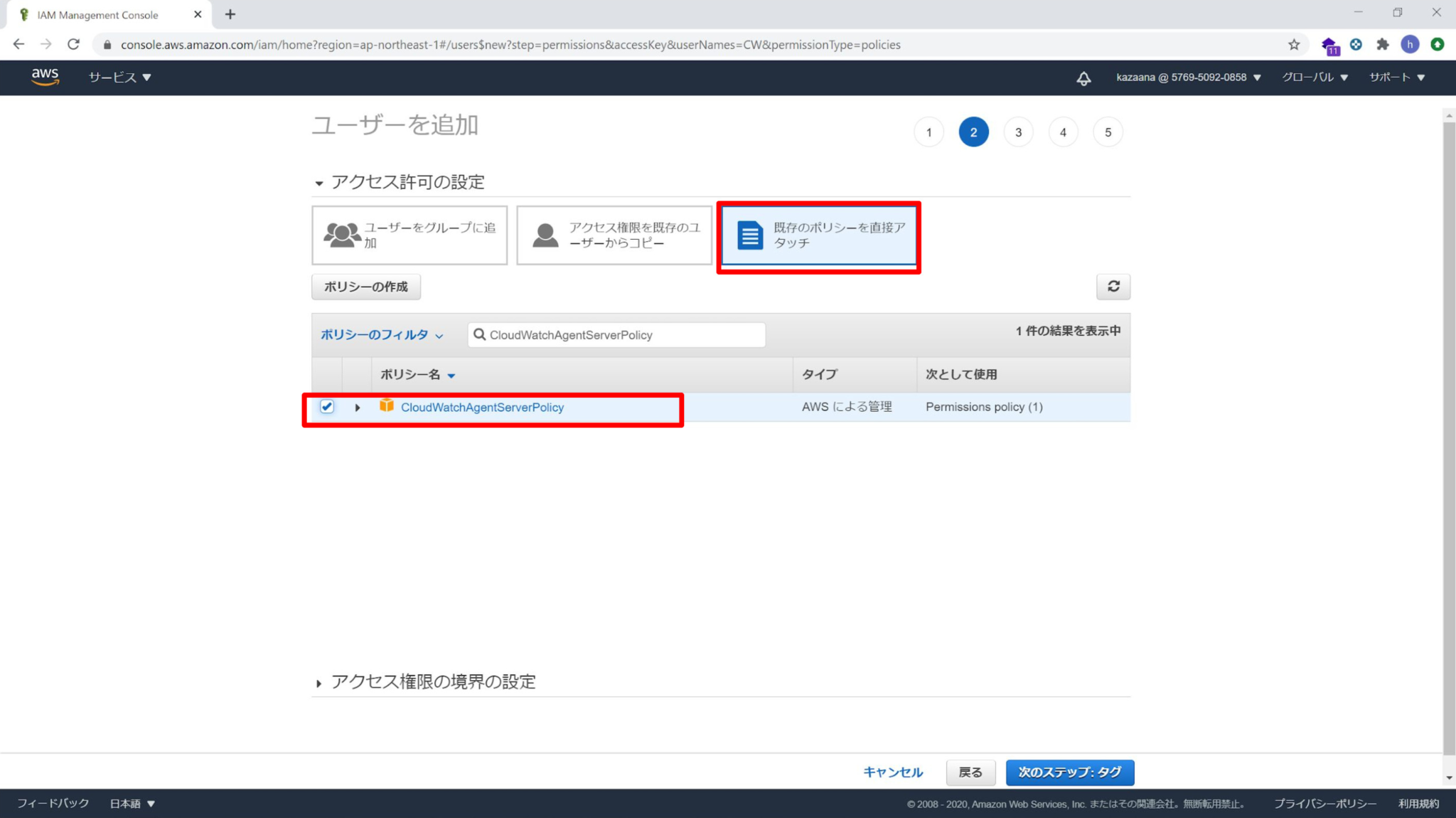Bookmark this page with the star icon
The width and height of the screenshot is (1456, 818).
point(1293,44)
